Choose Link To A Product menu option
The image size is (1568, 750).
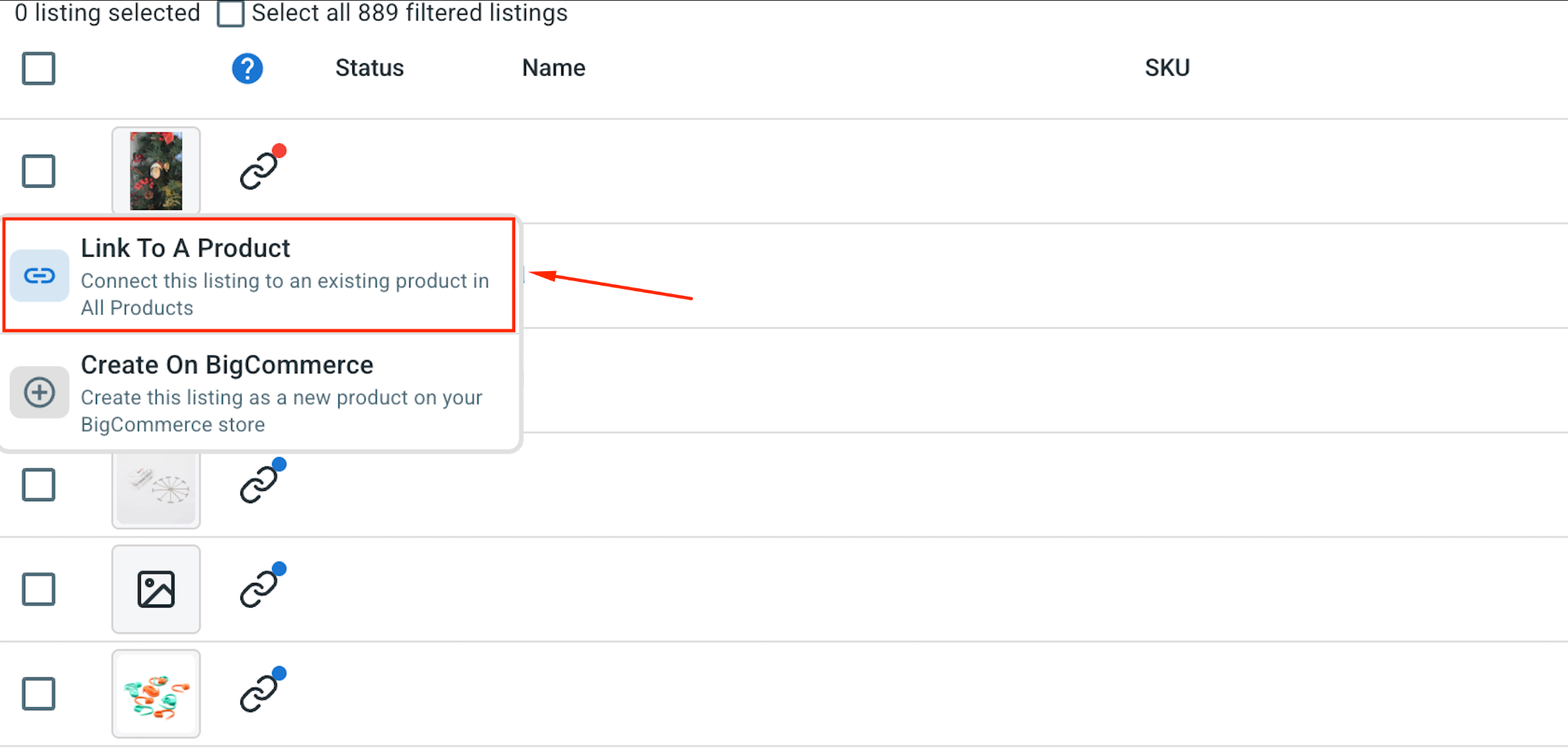(260, 276)
